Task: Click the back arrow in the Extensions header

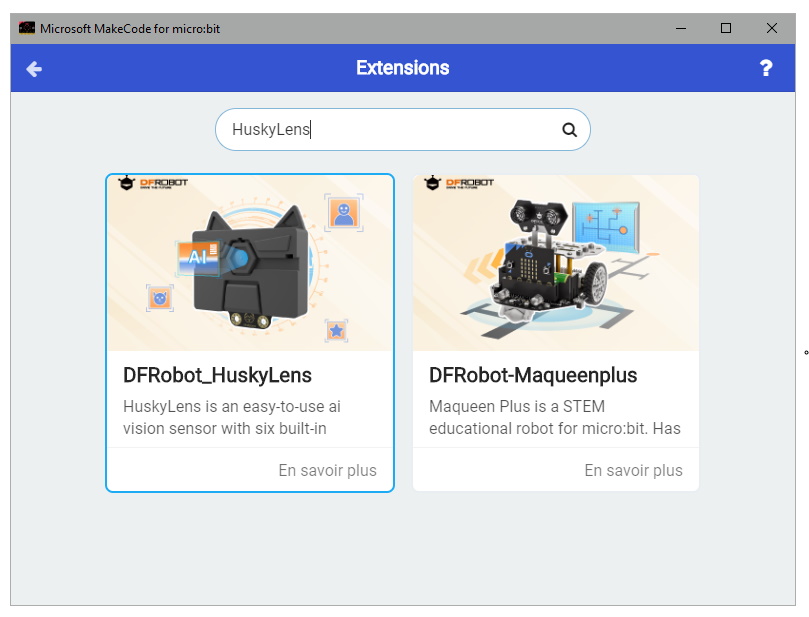Action: coord(34,68)
